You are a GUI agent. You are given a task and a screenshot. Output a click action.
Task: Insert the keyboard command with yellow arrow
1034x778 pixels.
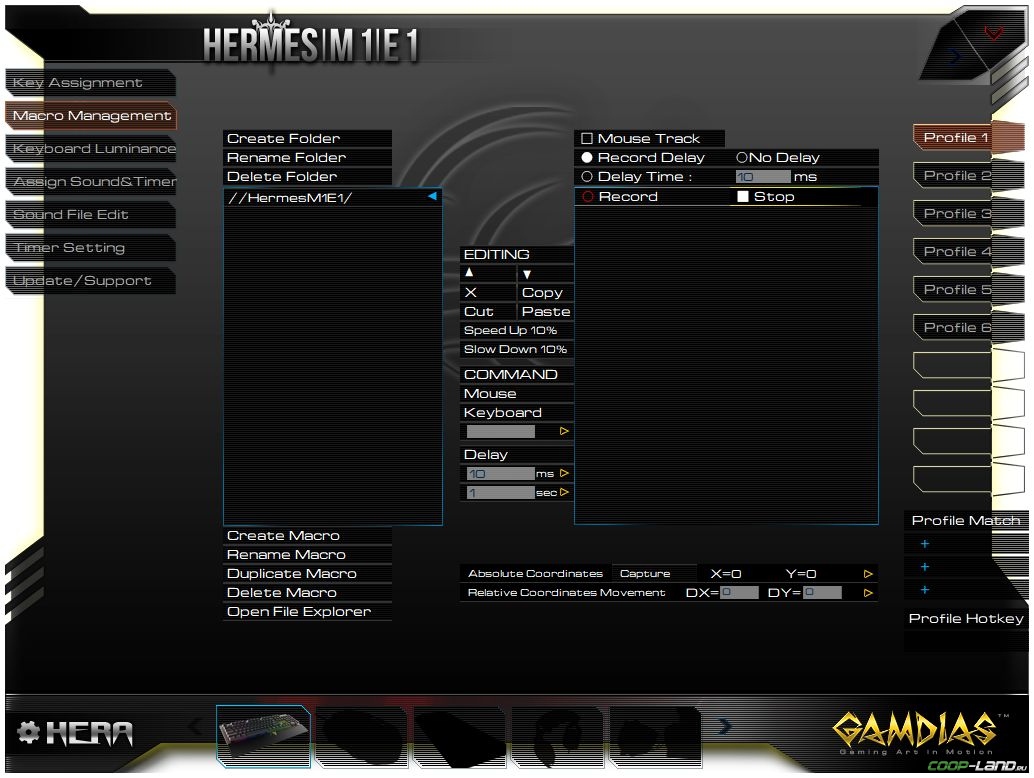(x=564, y=431)
